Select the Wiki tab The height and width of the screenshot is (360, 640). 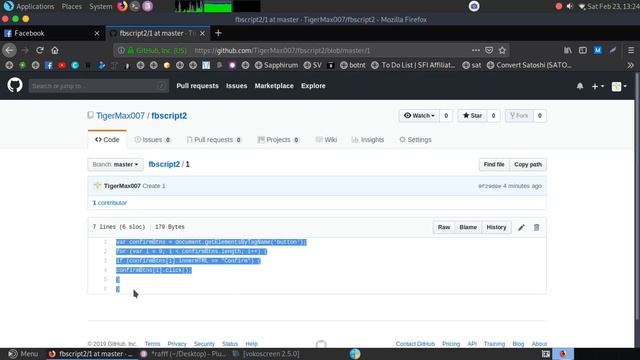pos(326,140)
